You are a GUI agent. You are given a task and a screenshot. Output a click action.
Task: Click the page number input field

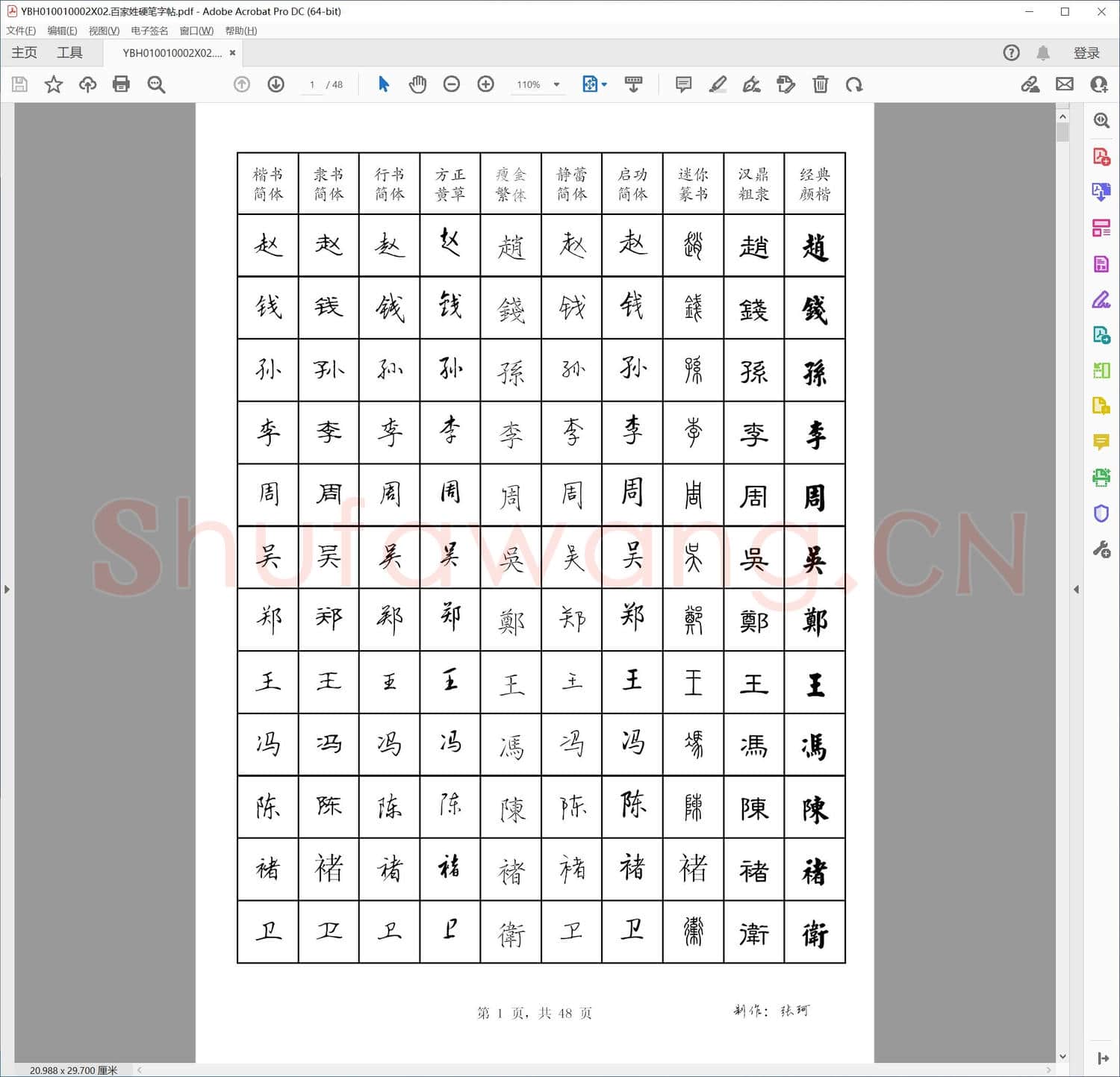pyautogui.click(x=311, y=84)
